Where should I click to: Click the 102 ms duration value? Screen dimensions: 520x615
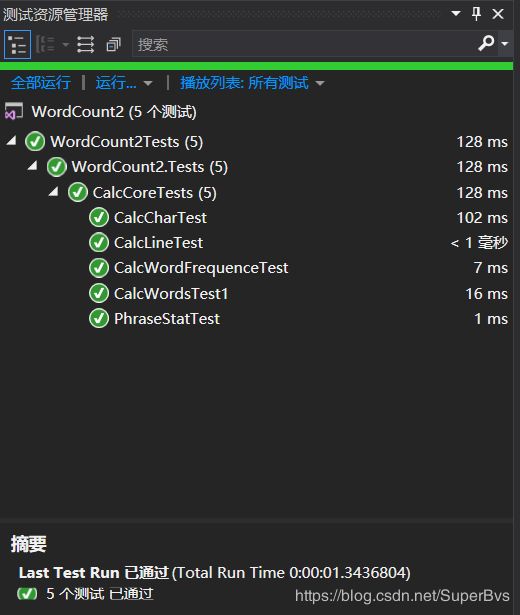[482, 218]
